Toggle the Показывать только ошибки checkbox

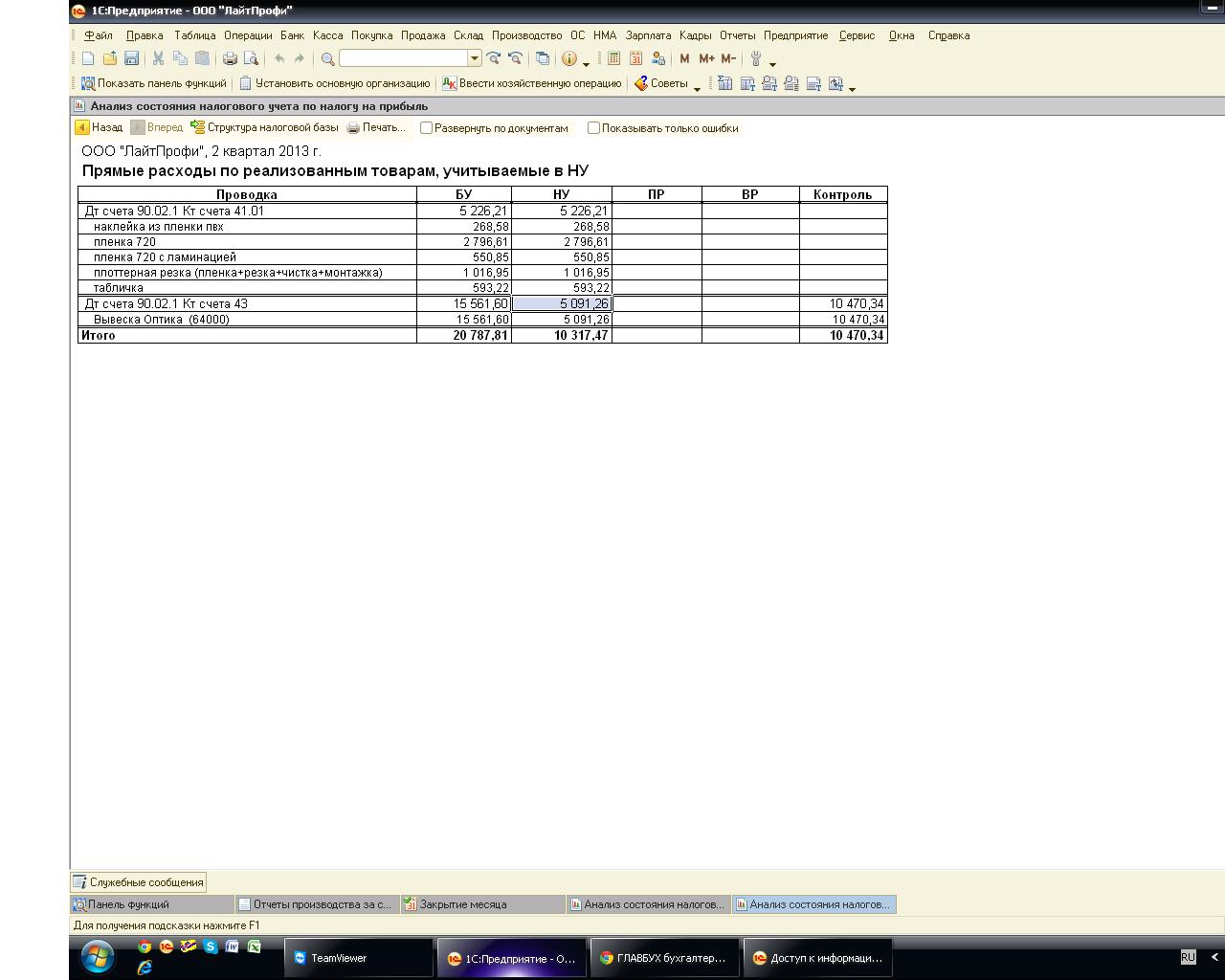point(593,128)
